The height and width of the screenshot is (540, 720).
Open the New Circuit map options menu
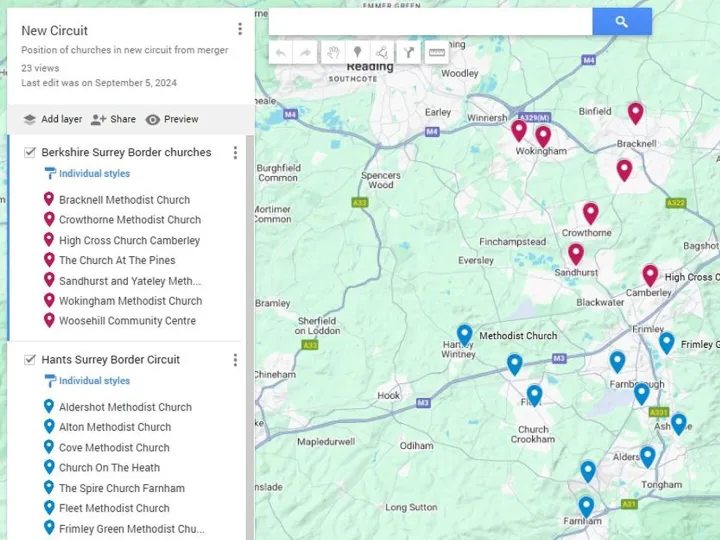tap(240, 30)
